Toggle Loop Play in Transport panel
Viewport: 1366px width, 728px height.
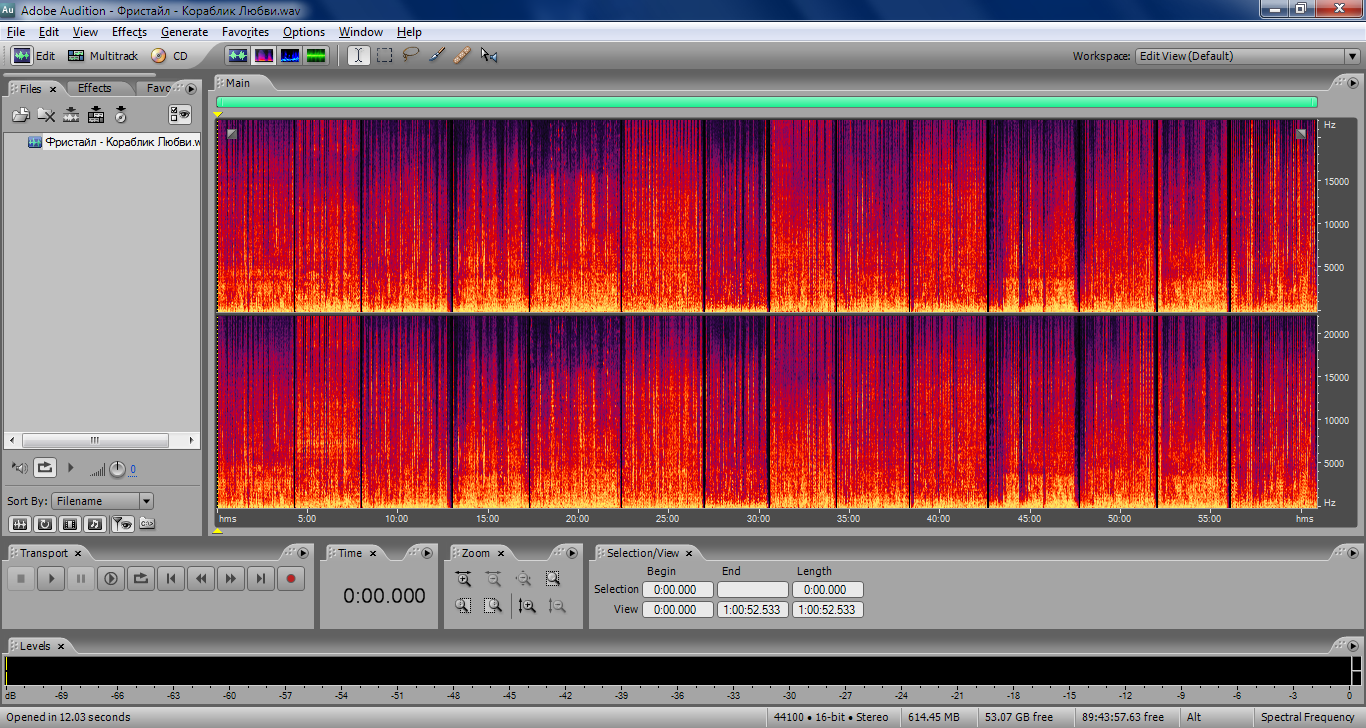click(141, 578)
